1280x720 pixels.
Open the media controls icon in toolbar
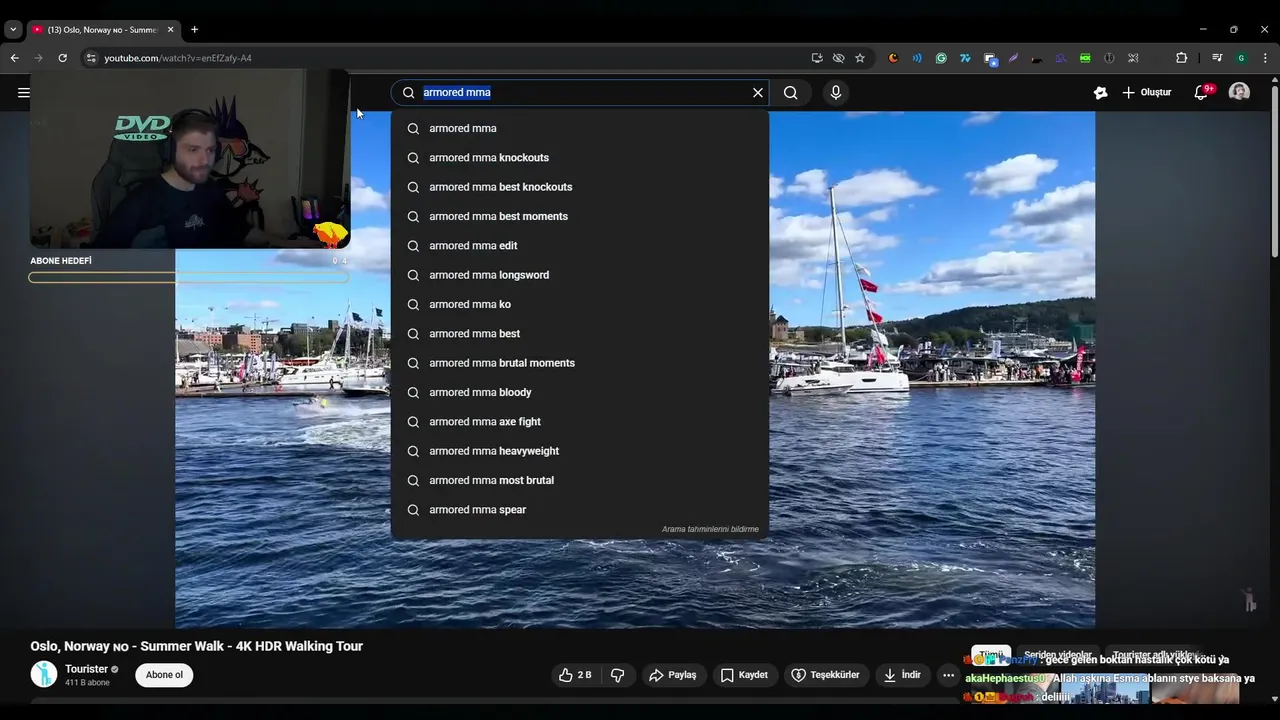tap(1217, 58)
